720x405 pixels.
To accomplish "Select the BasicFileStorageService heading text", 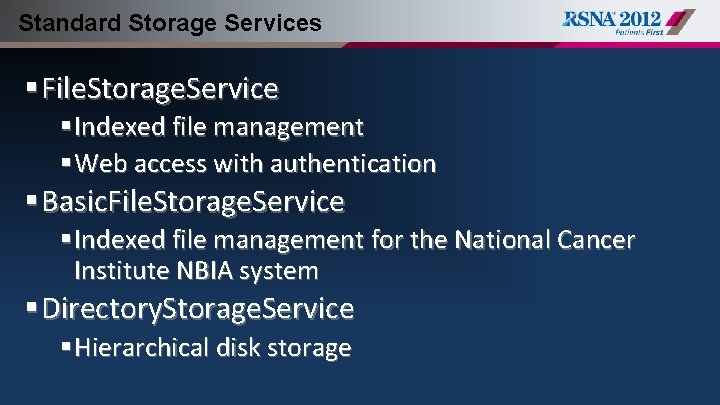I will click(193, 202).
